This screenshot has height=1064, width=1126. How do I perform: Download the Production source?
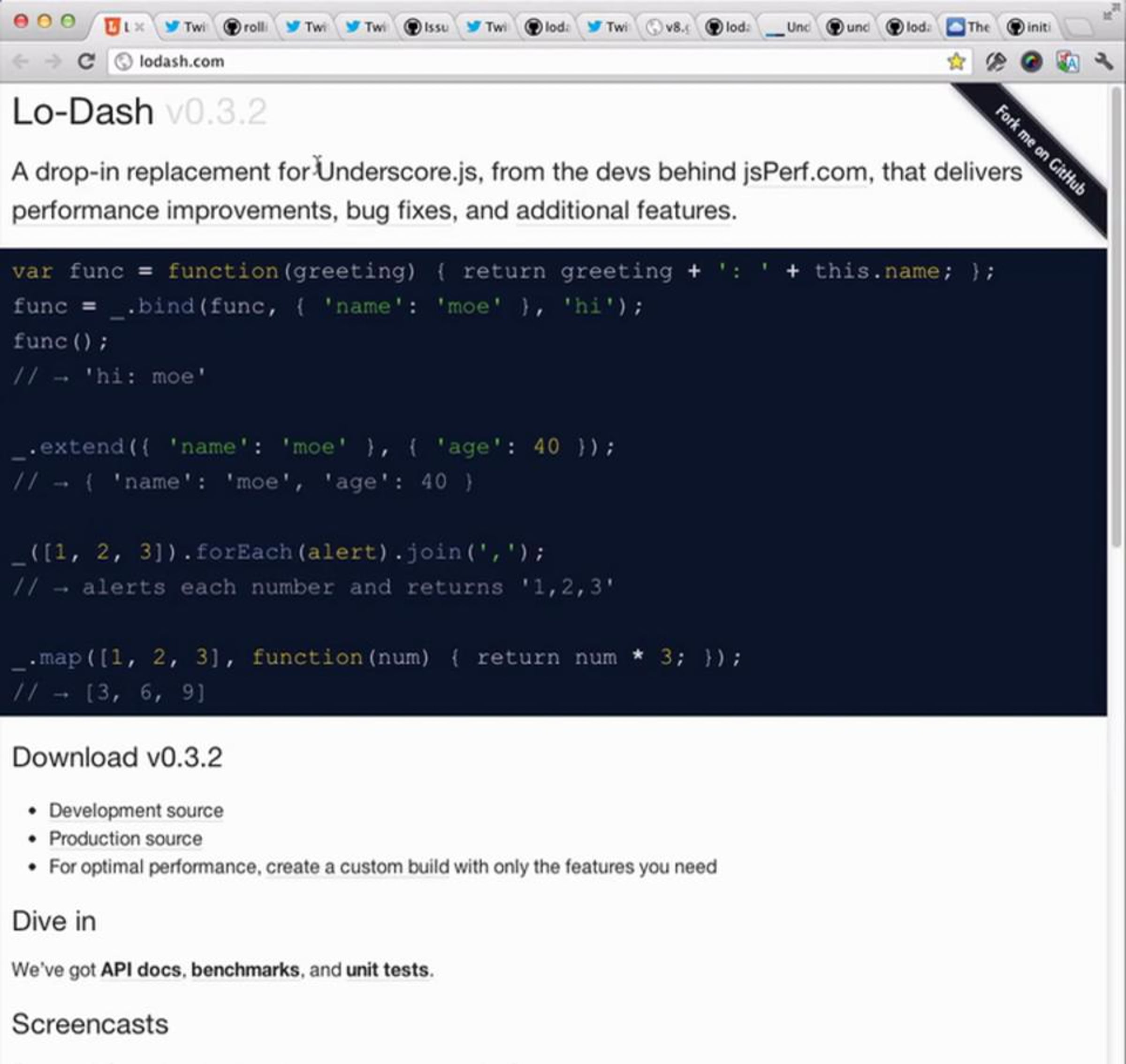tap(125, 838)
